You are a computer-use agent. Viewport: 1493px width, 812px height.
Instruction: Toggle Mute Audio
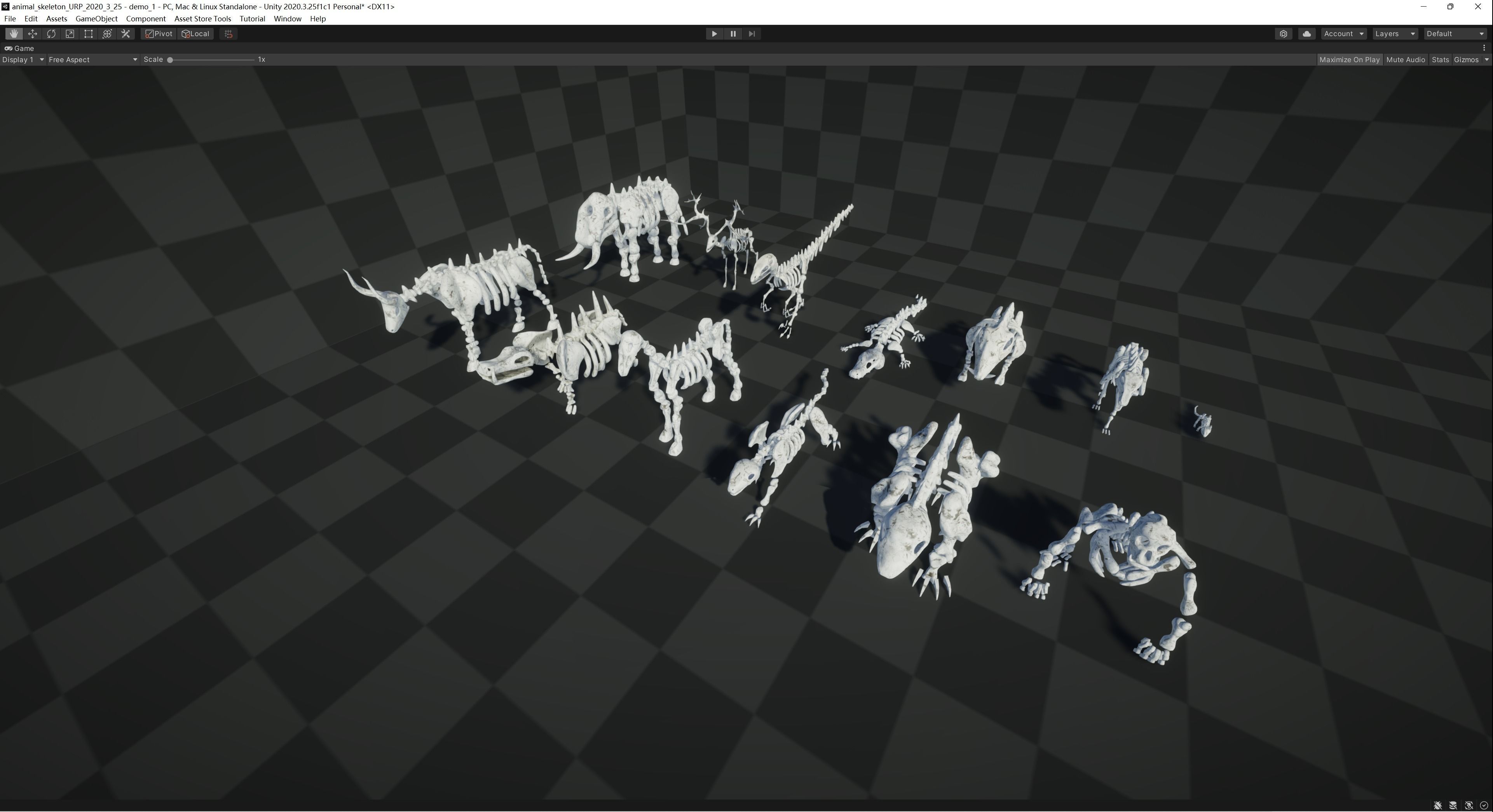point(1406,60)
